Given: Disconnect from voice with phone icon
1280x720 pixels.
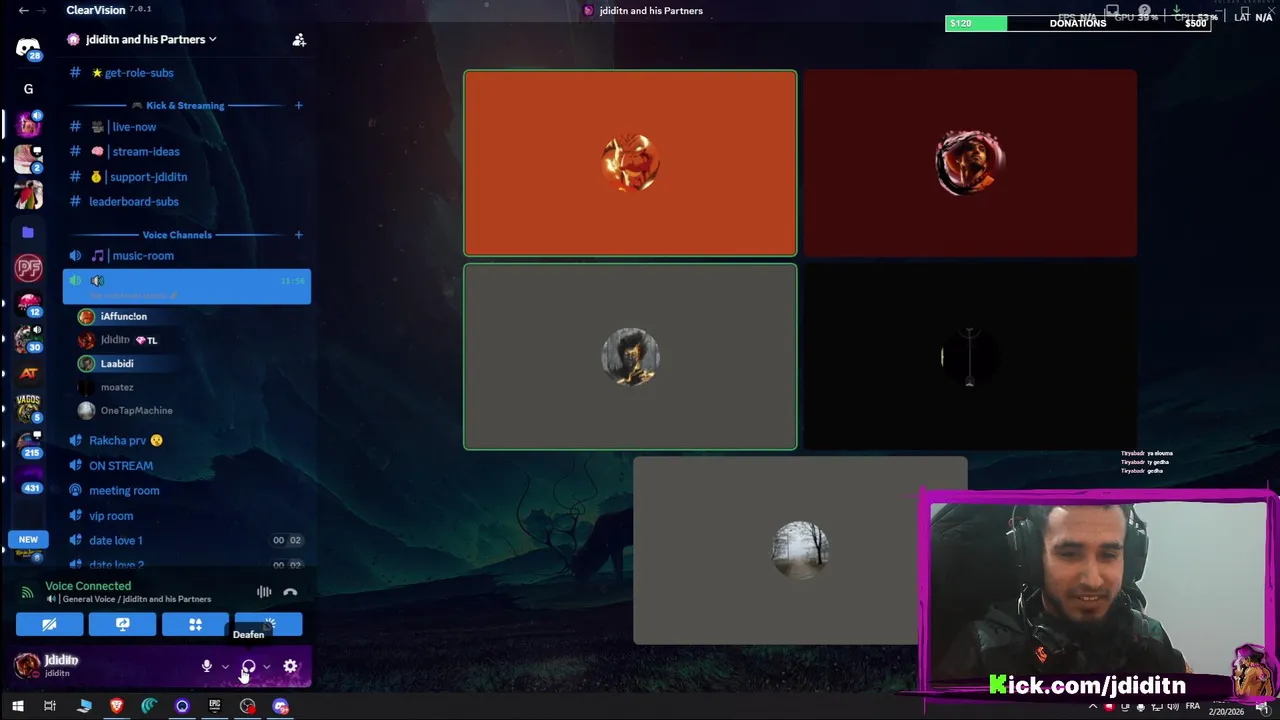Looking at the screenshot, I should pos(290,592).
